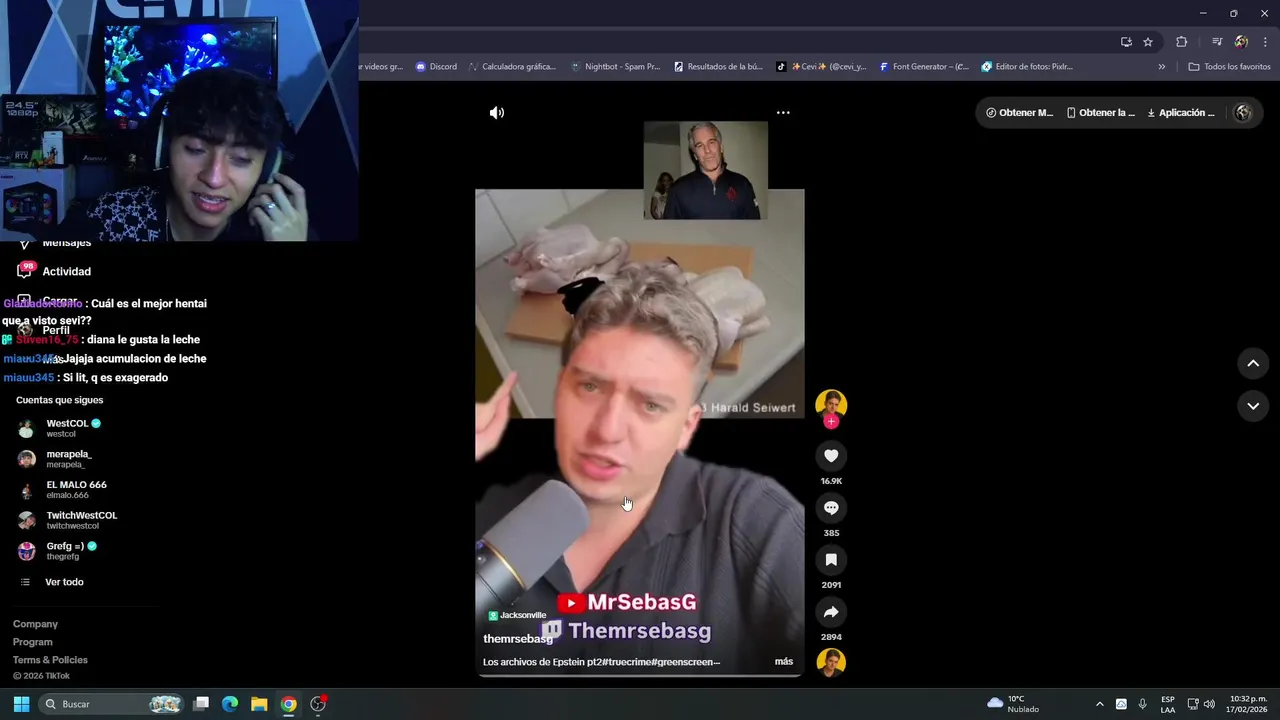Save the video with the bookmark icon
This screenshot has width=1280, height=720.
point(831,560)
